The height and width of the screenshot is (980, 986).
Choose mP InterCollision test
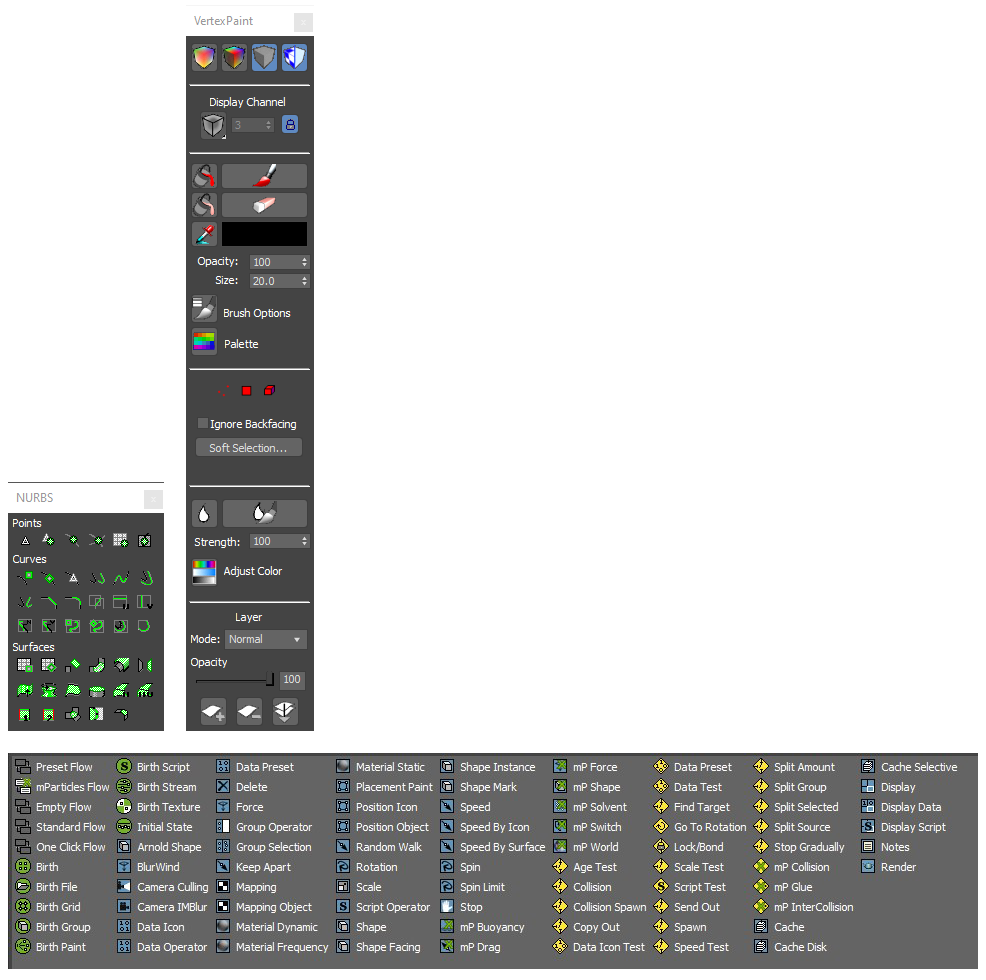click(x=804, y=907)
